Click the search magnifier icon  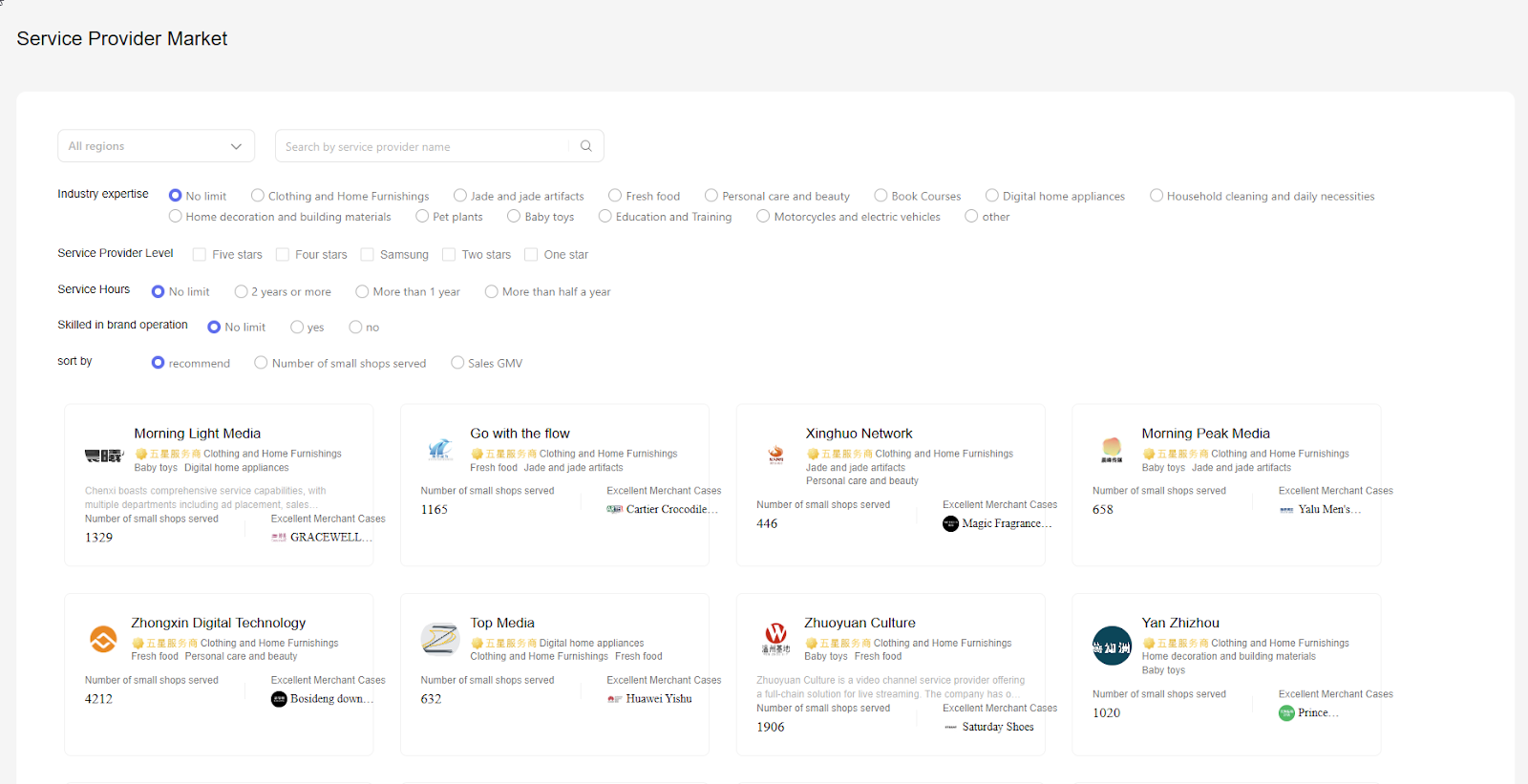[585, 146]
